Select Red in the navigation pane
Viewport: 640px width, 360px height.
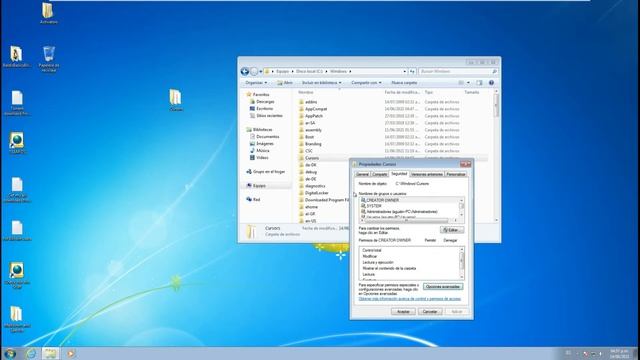pyautogui.click(x=256, y=200)
